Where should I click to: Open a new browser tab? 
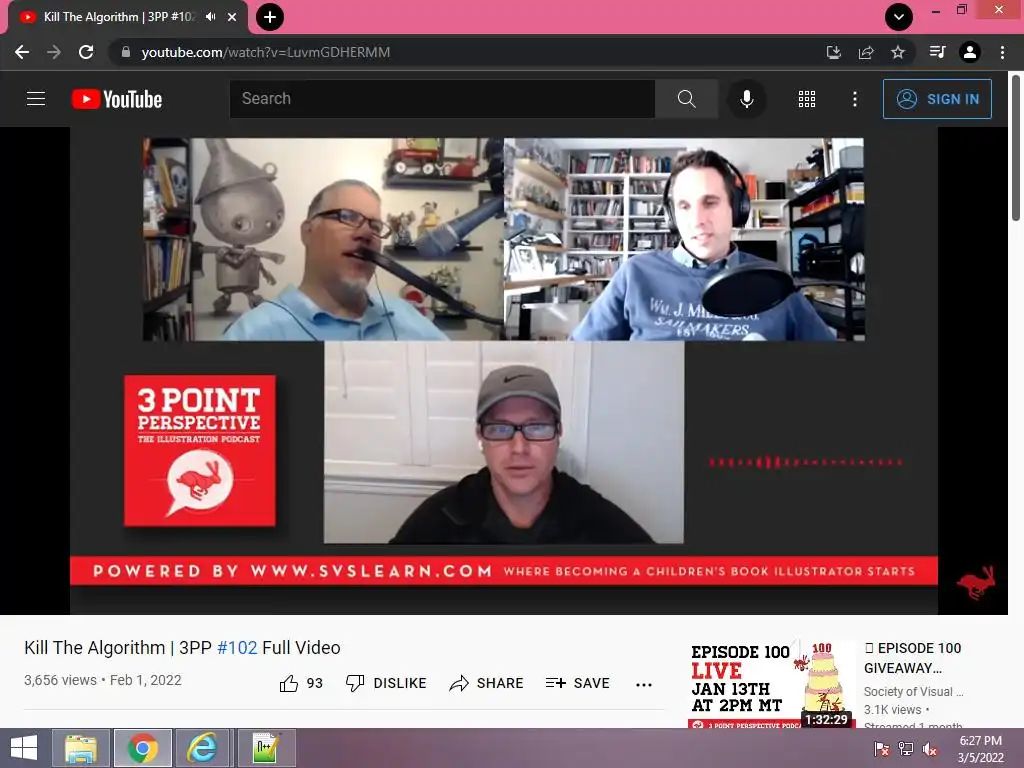click(x=270, y=17)
